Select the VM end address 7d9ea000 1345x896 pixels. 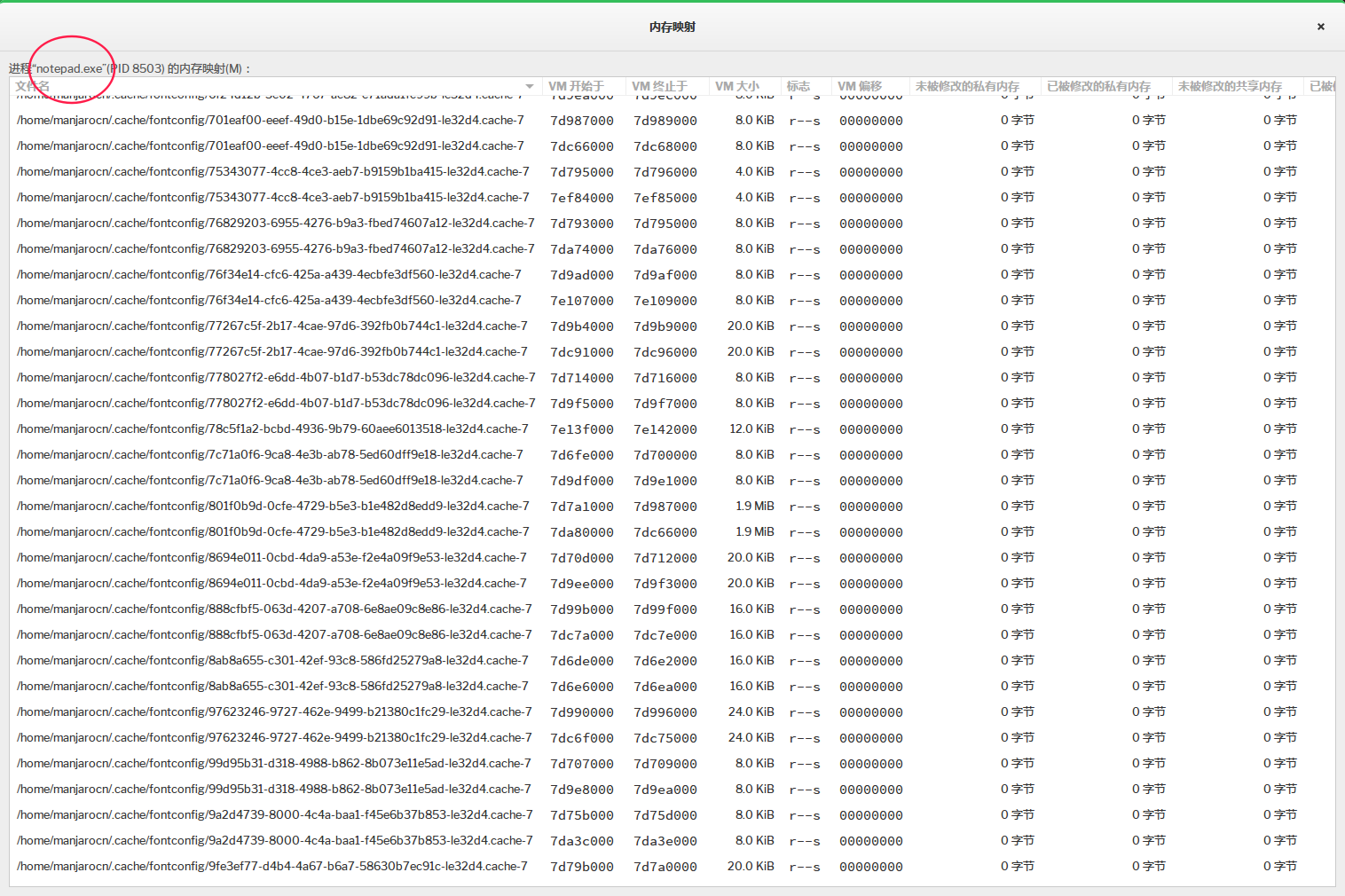click(665, 790)
